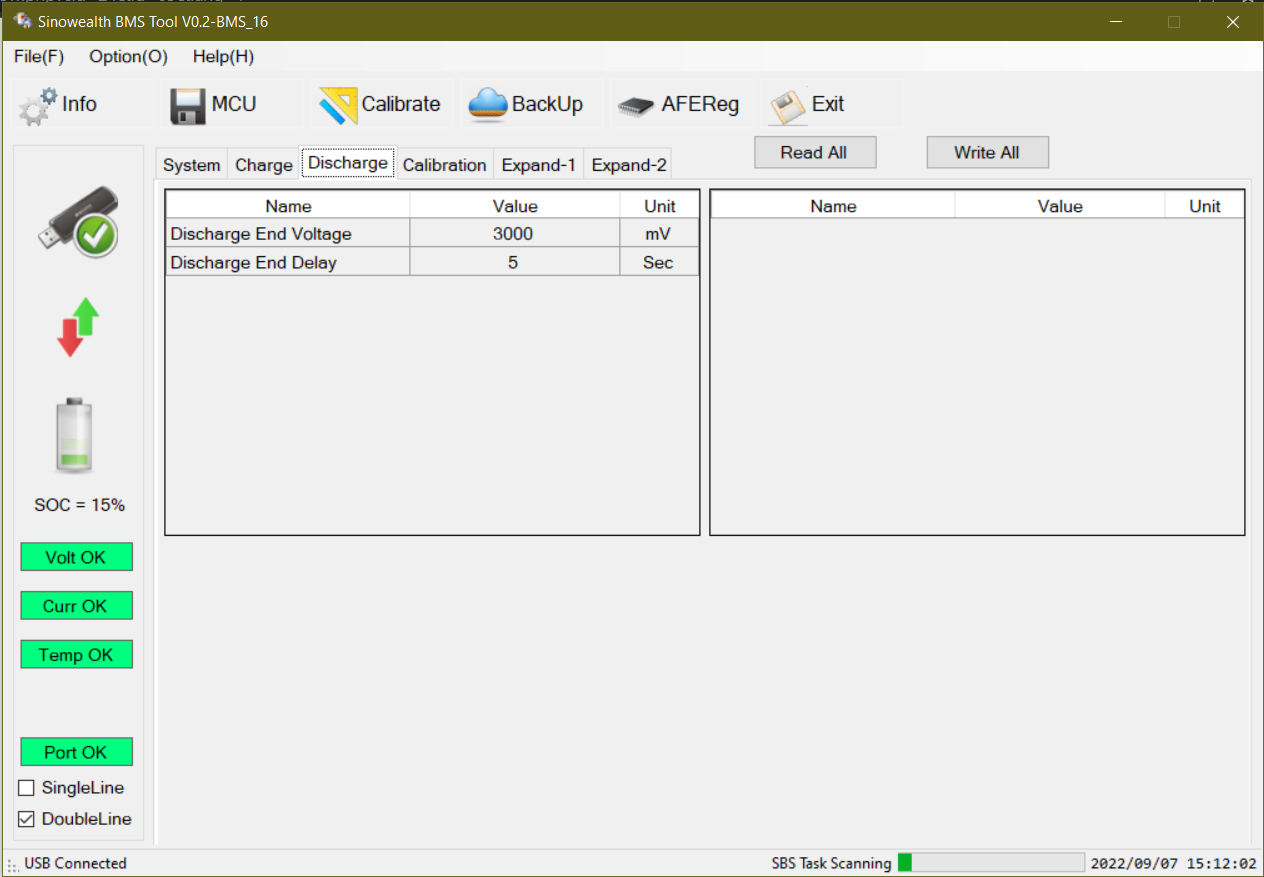Open the Option(O) menu
Screen dimensions: 1264x877
pyautogui.click(x=128, y=57)
